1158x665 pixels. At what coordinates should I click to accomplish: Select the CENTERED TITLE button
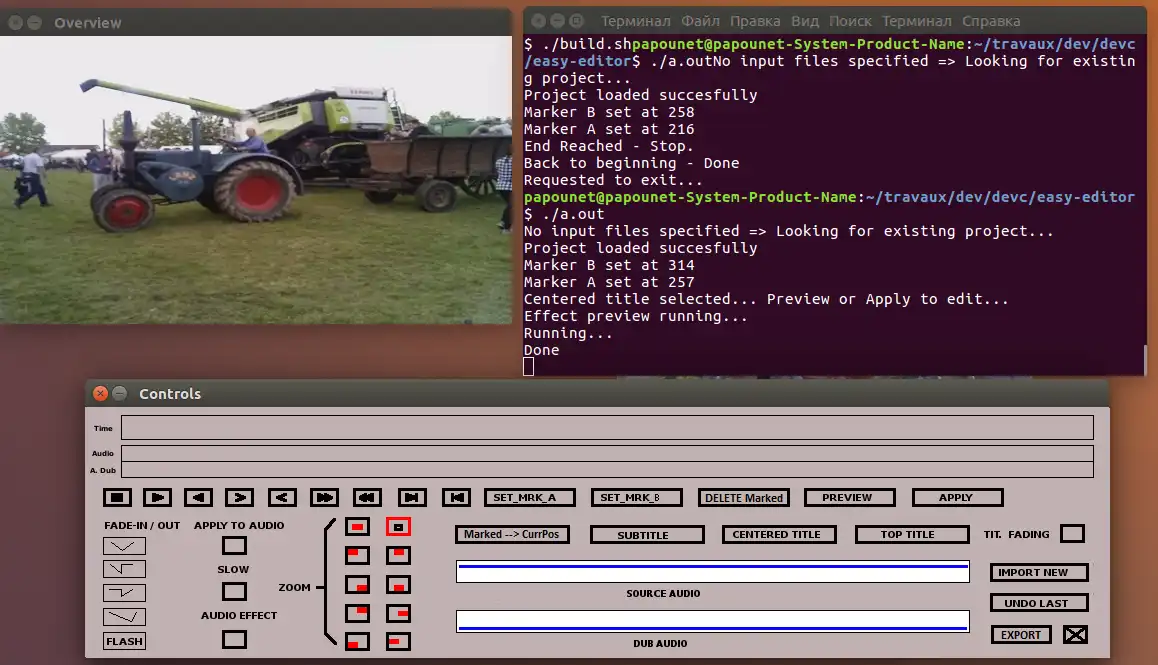point(779,534)
